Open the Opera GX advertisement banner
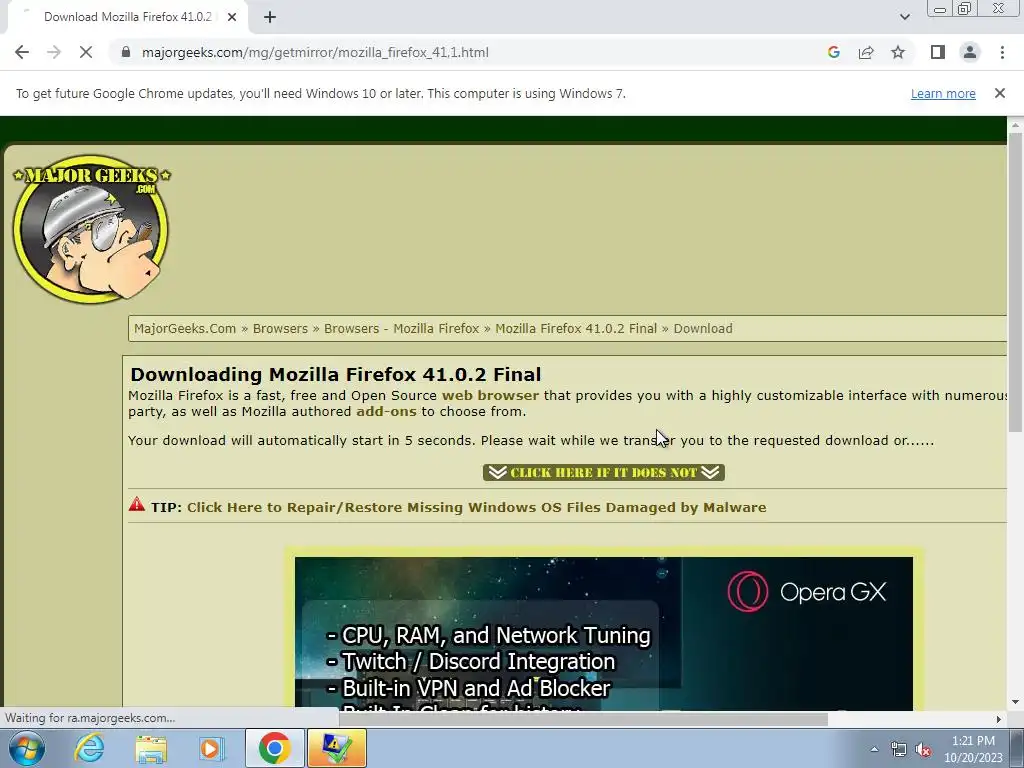The height and width of the screenshot is (768, 1024). pyautogui.click(x=603, y=632)
